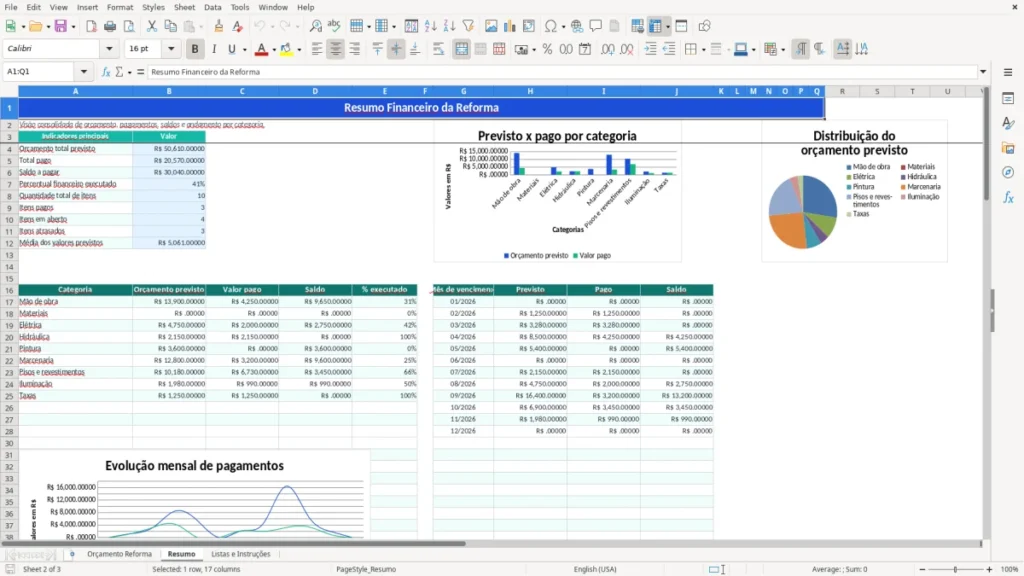The width and height of the screenshot is (1024, 576).
Task: Select row 16 header
Action: point(9,290)
